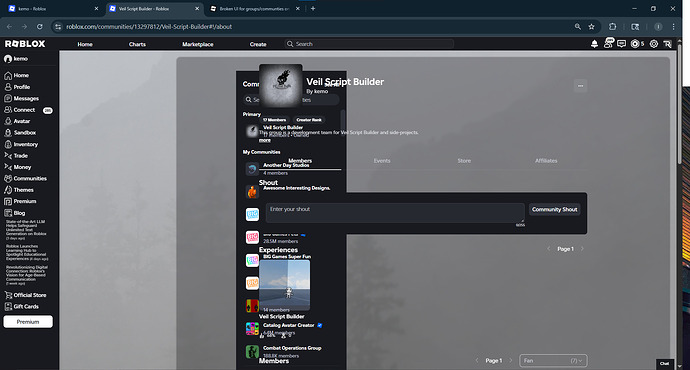Open the settings gear in the Roblox header
This screenshot has width=690, height=370.
pos(654,44)
